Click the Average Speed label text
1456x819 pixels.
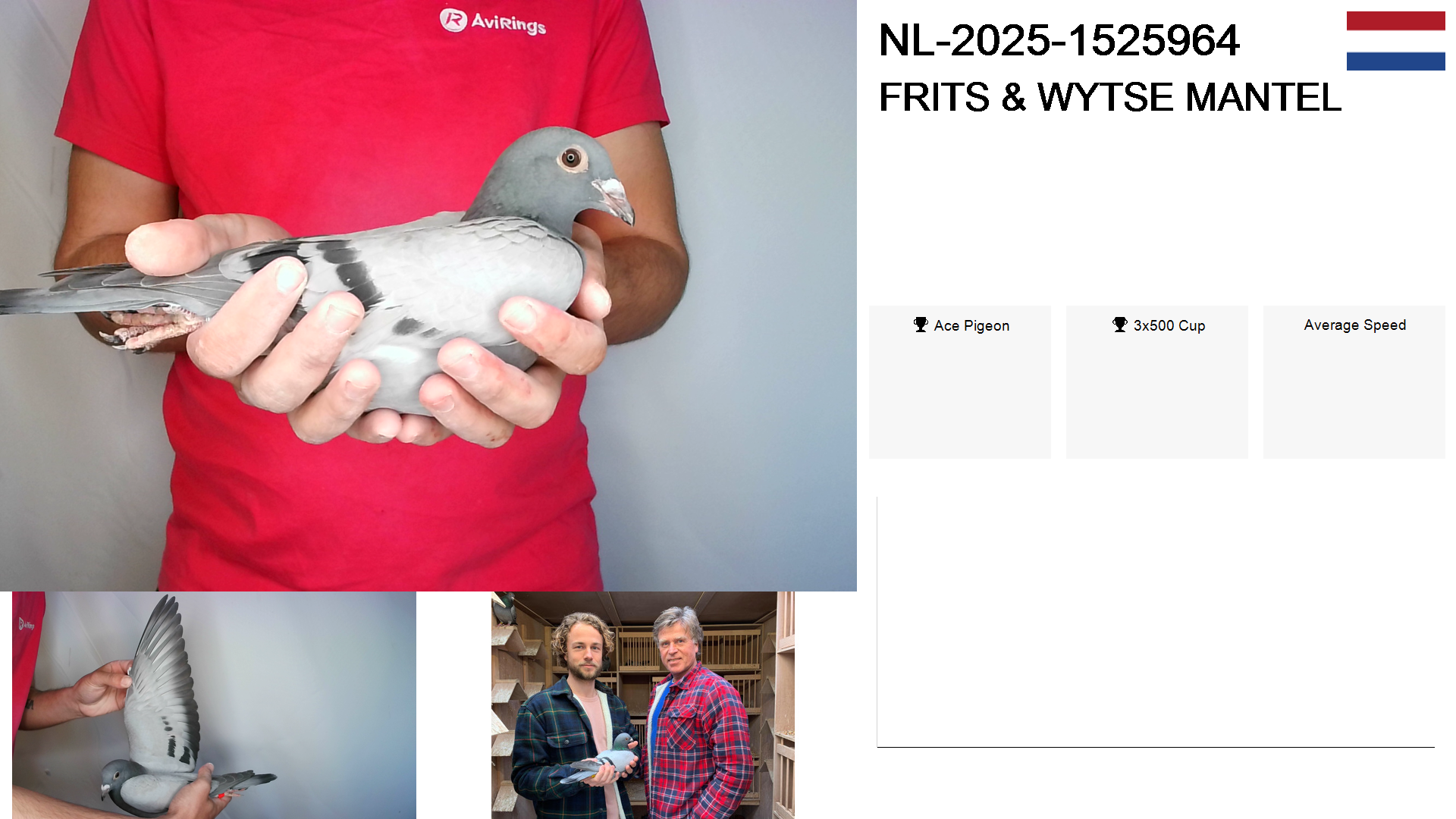point(1354,325)
